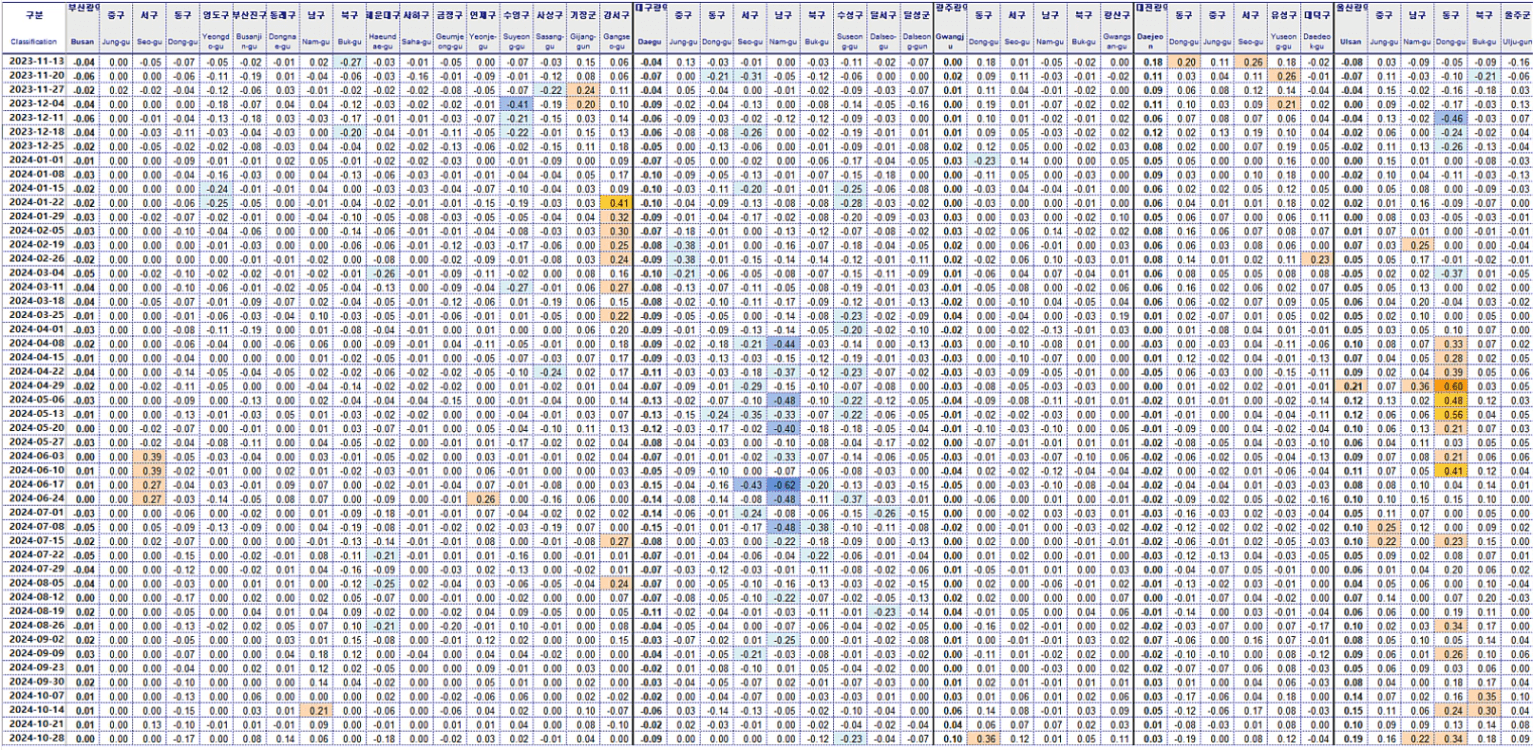This screenshot has width=1533, height=750.
Task: Select the Yeongdo-gu column header
Action: [x=214, y=42]
